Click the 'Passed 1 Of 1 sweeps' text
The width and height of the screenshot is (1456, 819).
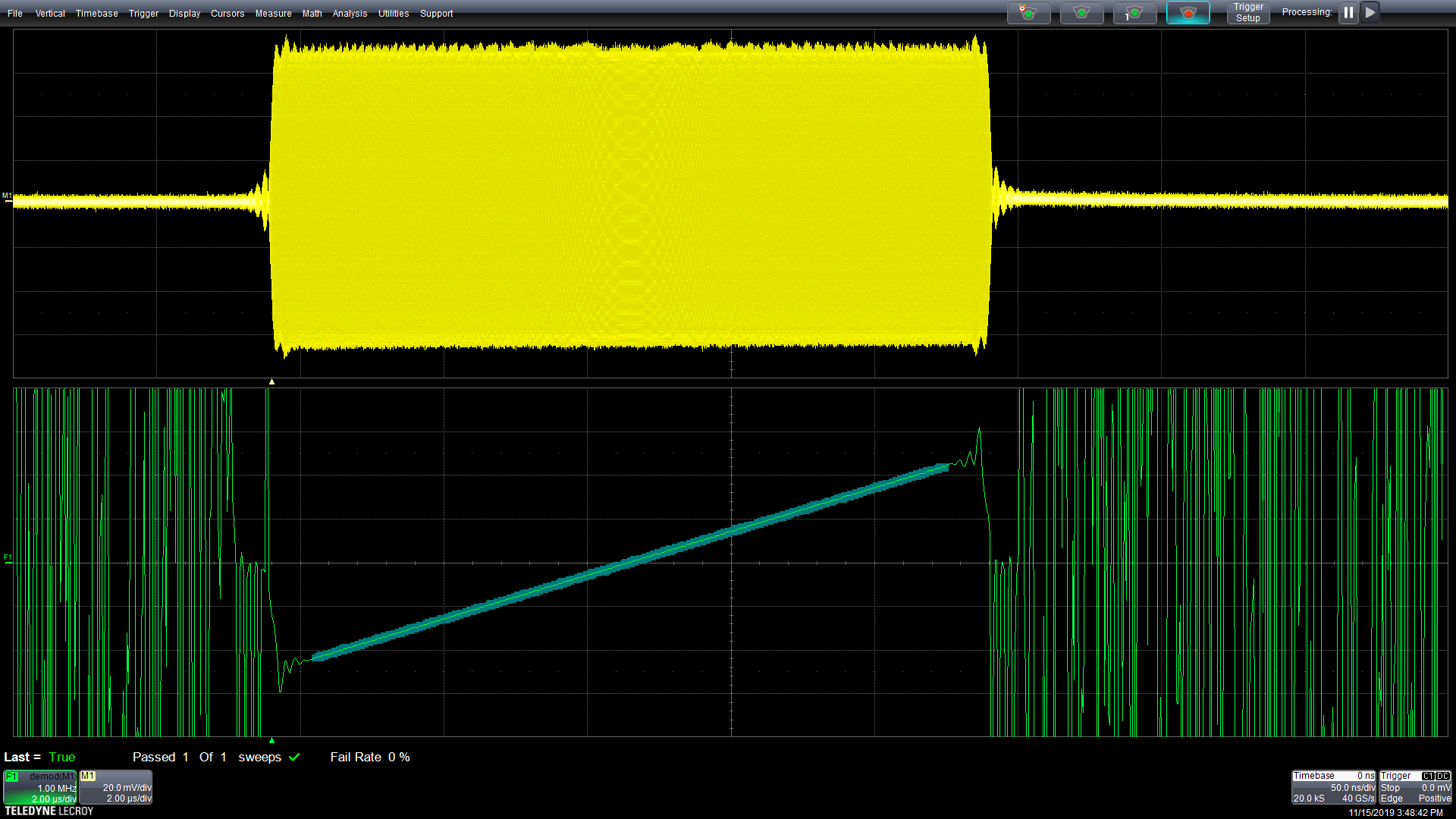pyautogui.click(x=206, y=757)
